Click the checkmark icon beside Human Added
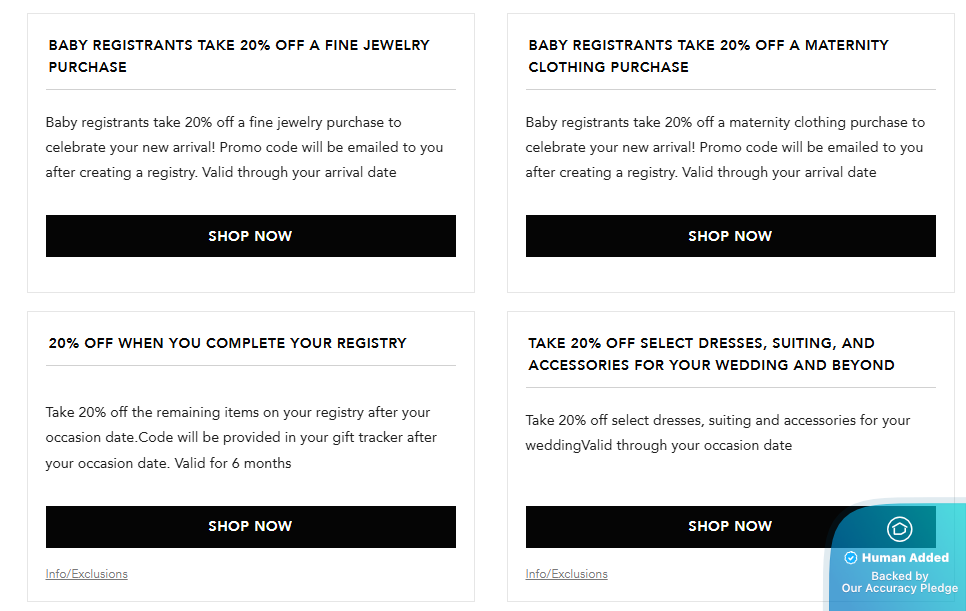This screenshot has width=966, height=611. point(851,558)
